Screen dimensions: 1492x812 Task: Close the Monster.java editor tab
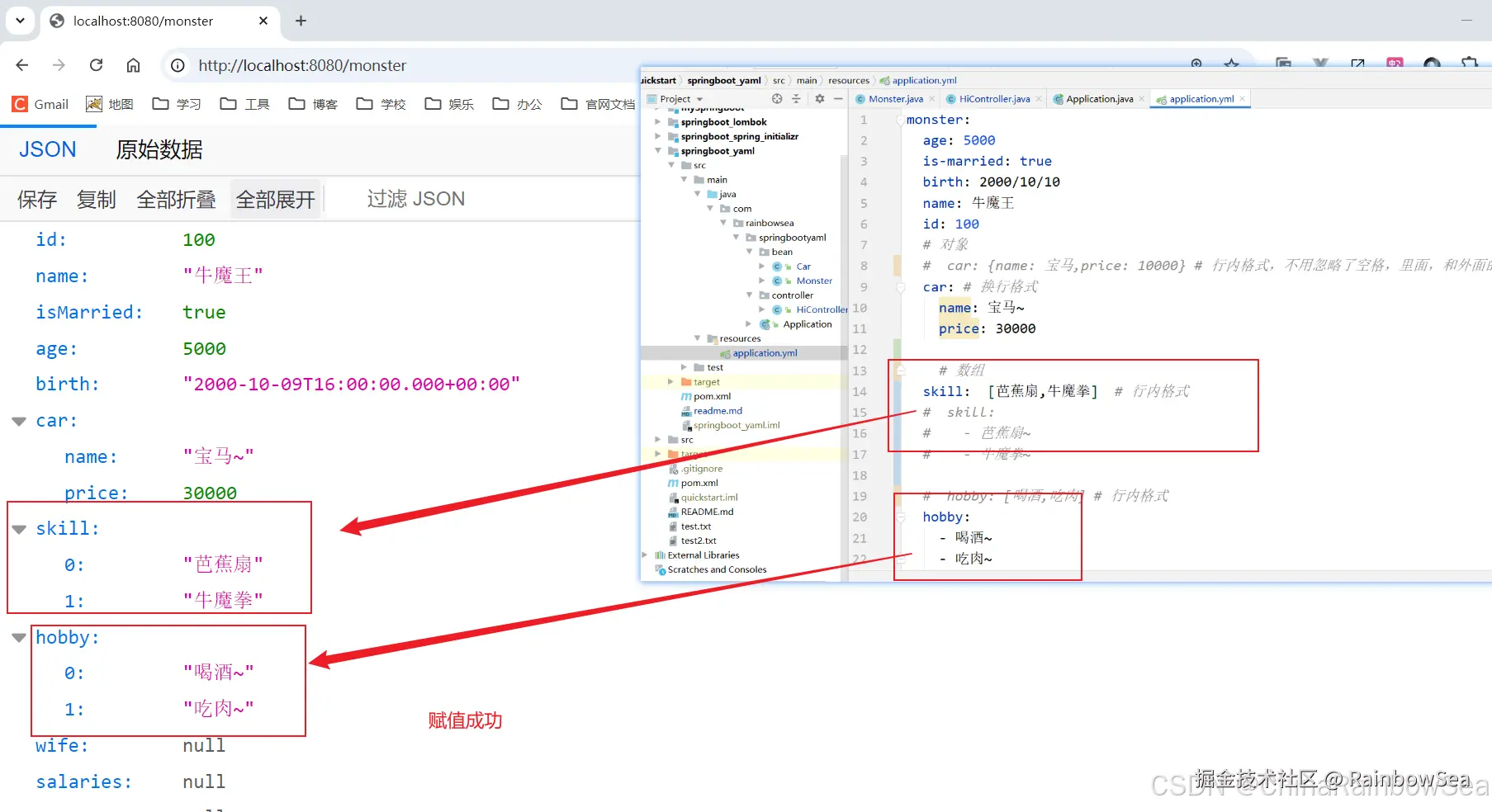[932, 99]
